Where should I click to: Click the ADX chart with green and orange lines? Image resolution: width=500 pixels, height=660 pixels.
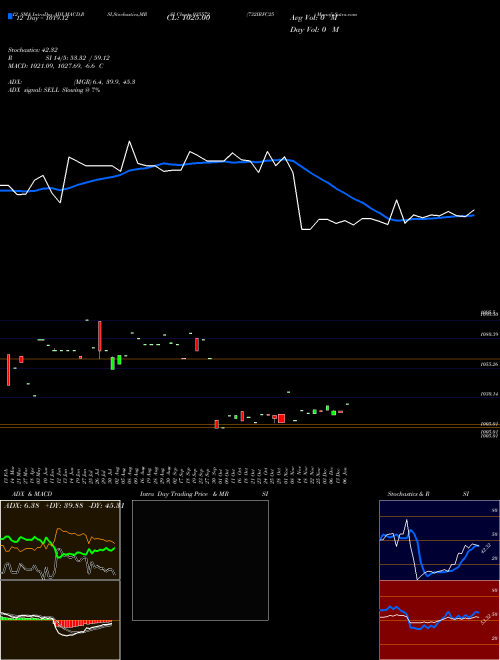coord(60,540)
